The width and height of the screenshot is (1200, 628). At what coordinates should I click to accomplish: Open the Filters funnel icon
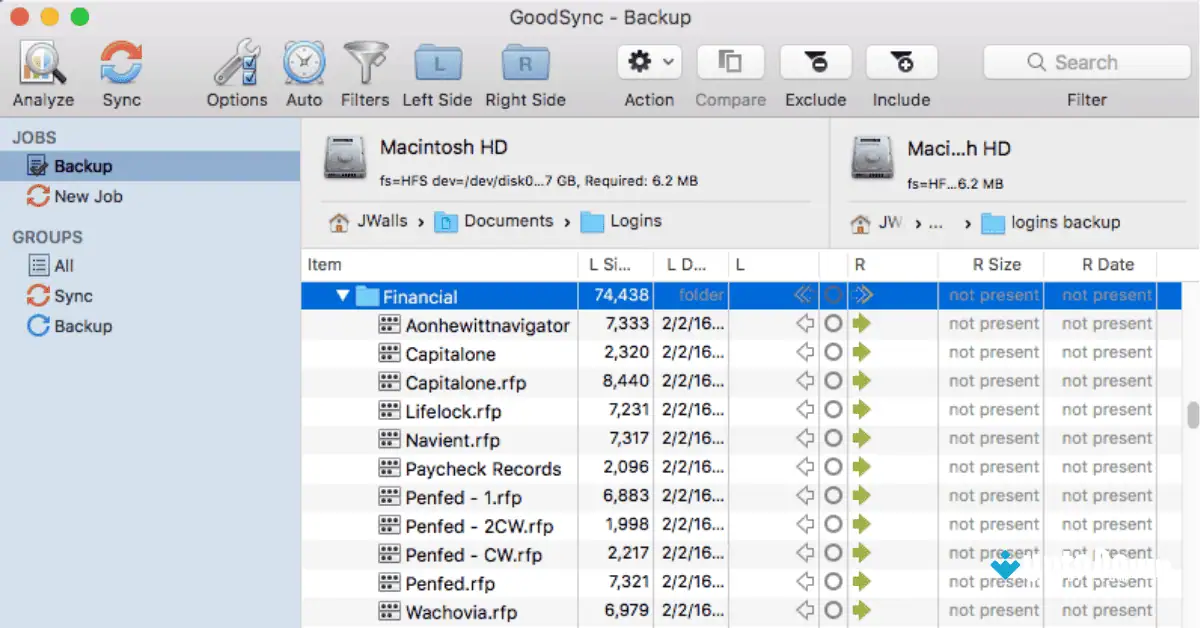[x=365, y=62]
